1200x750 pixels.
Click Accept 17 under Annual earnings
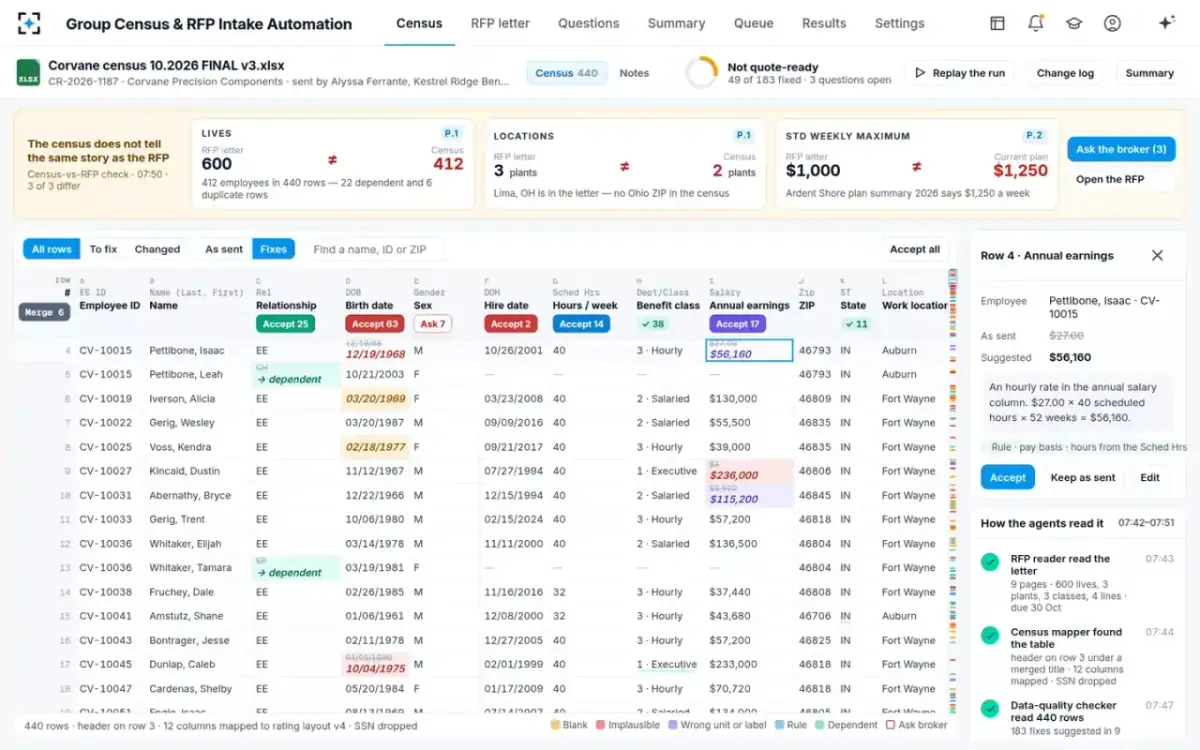737,324
